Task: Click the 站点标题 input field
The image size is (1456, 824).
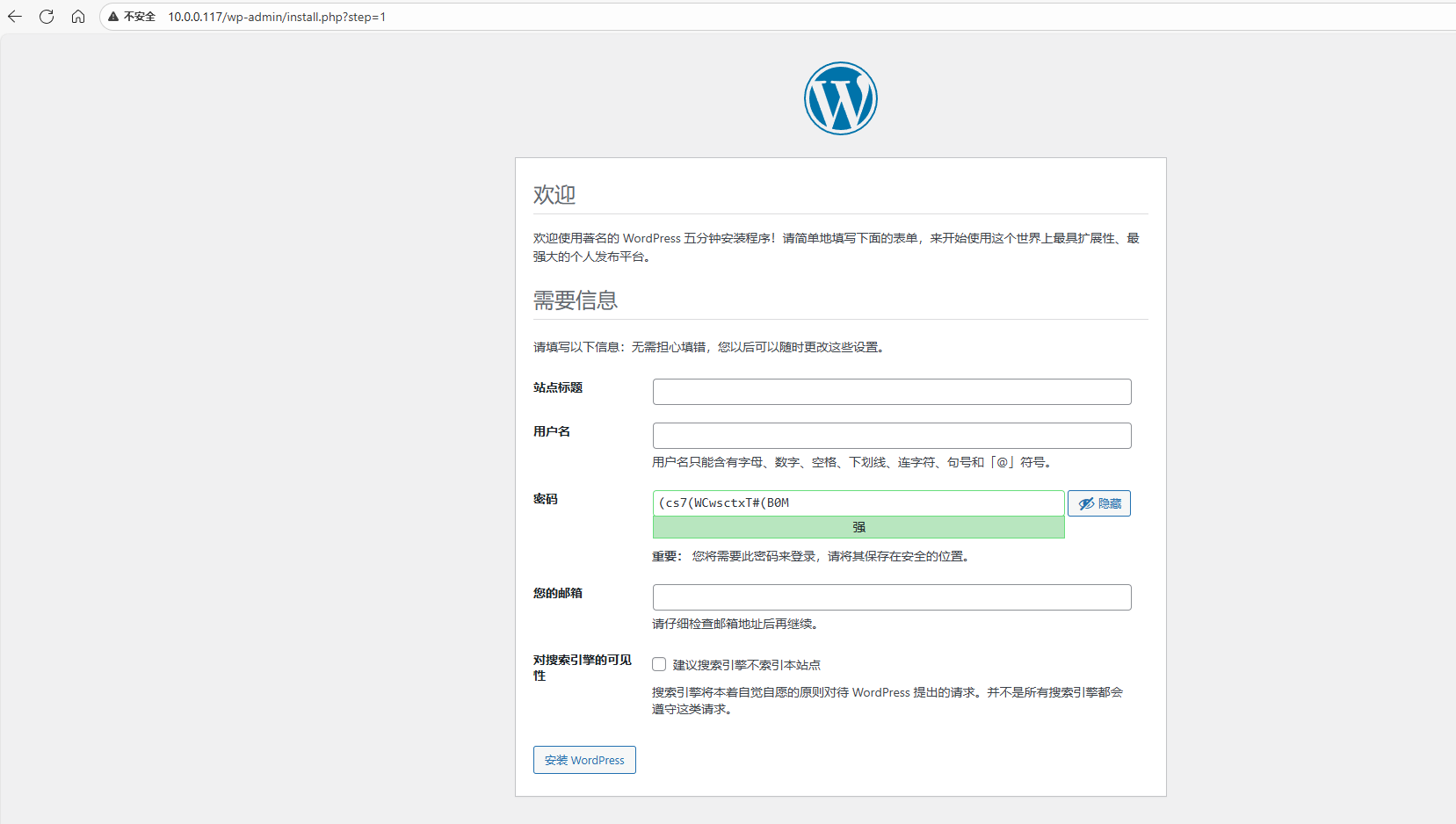Action: click(x=892, y=392)
